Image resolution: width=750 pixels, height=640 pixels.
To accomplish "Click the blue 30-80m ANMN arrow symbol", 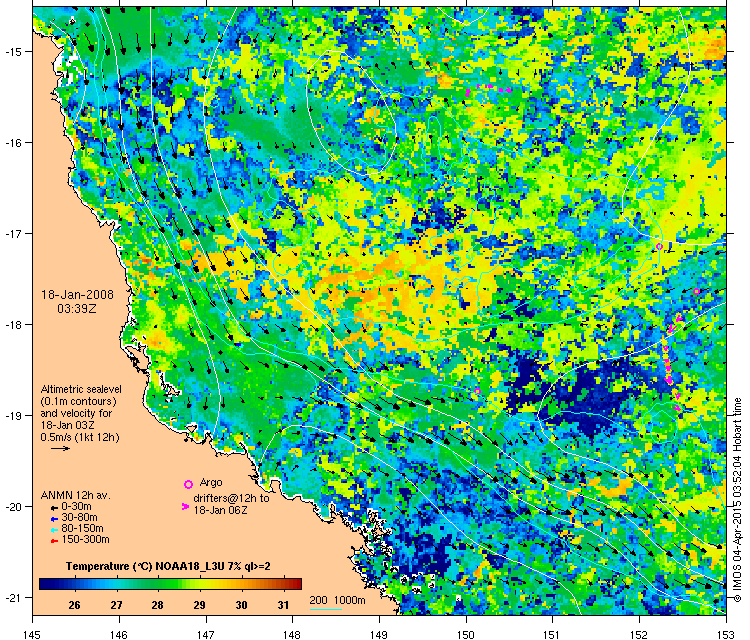I will pos(55,519).
